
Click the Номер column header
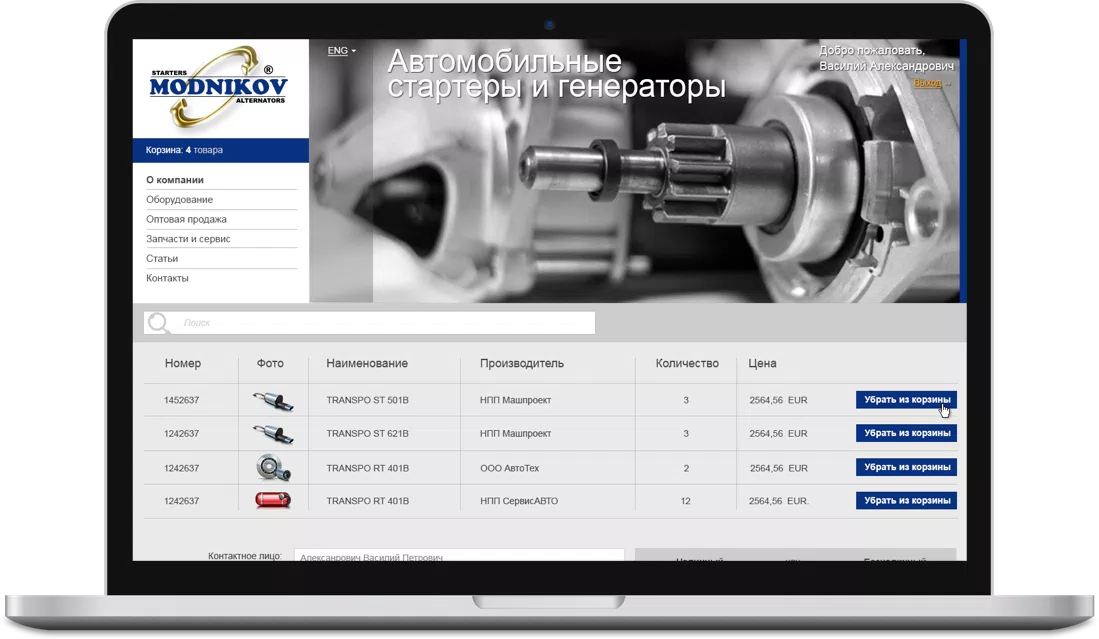coord(183,363)
